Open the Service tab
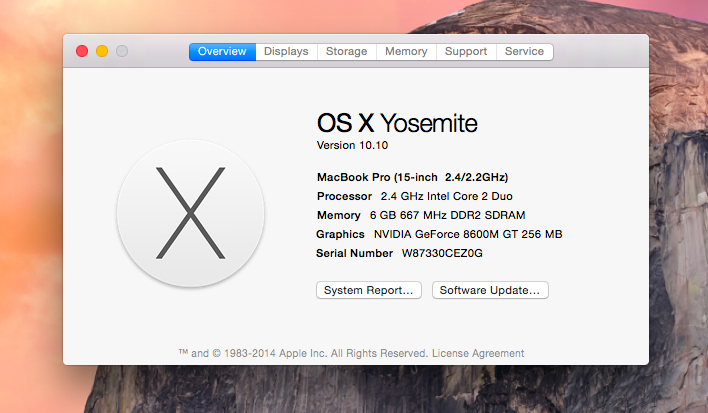Viewport: 708px width, 413px height. point(524,51)
